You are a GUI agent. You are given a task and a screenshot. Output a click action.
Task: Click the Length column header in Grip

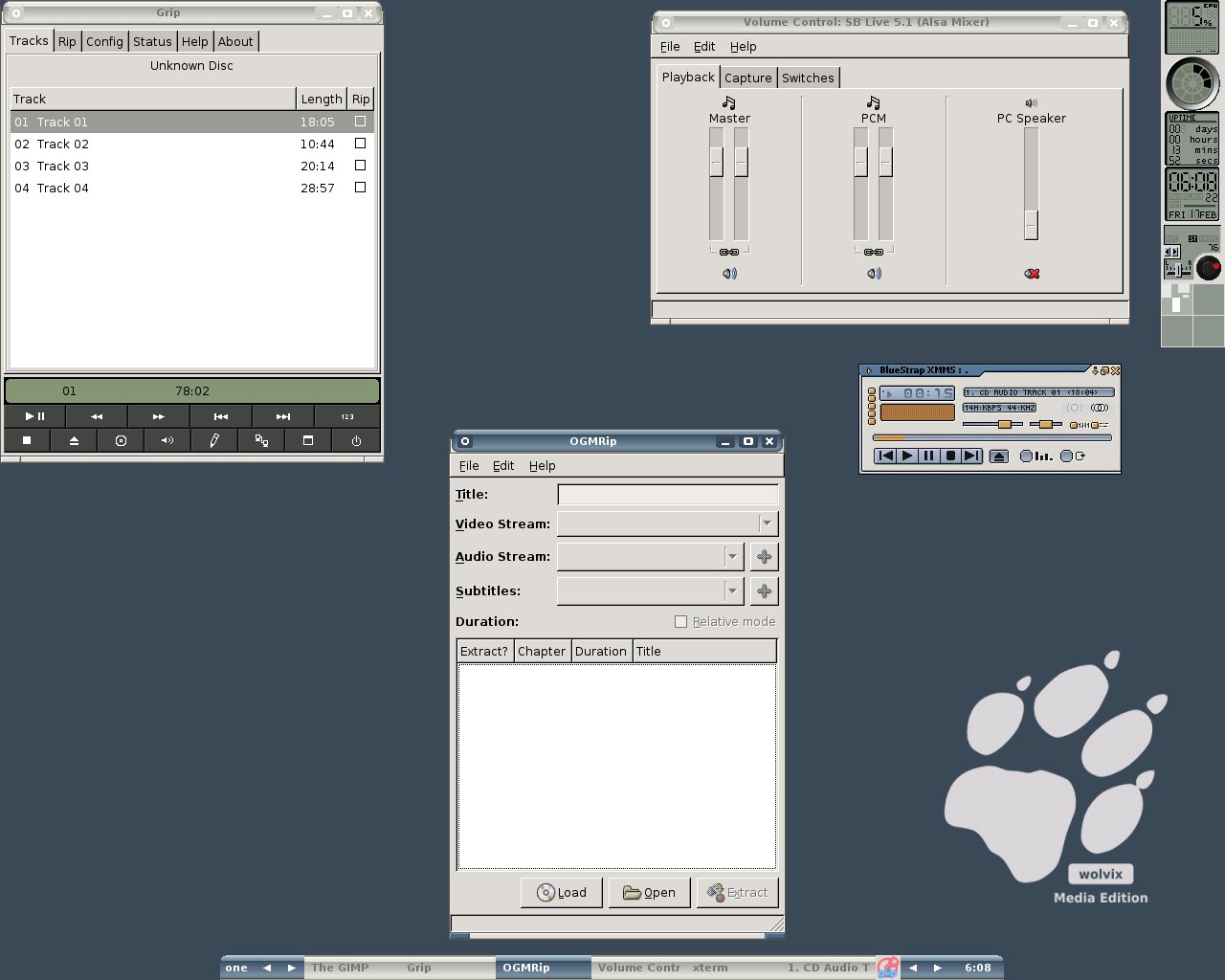tap(322, 99)
